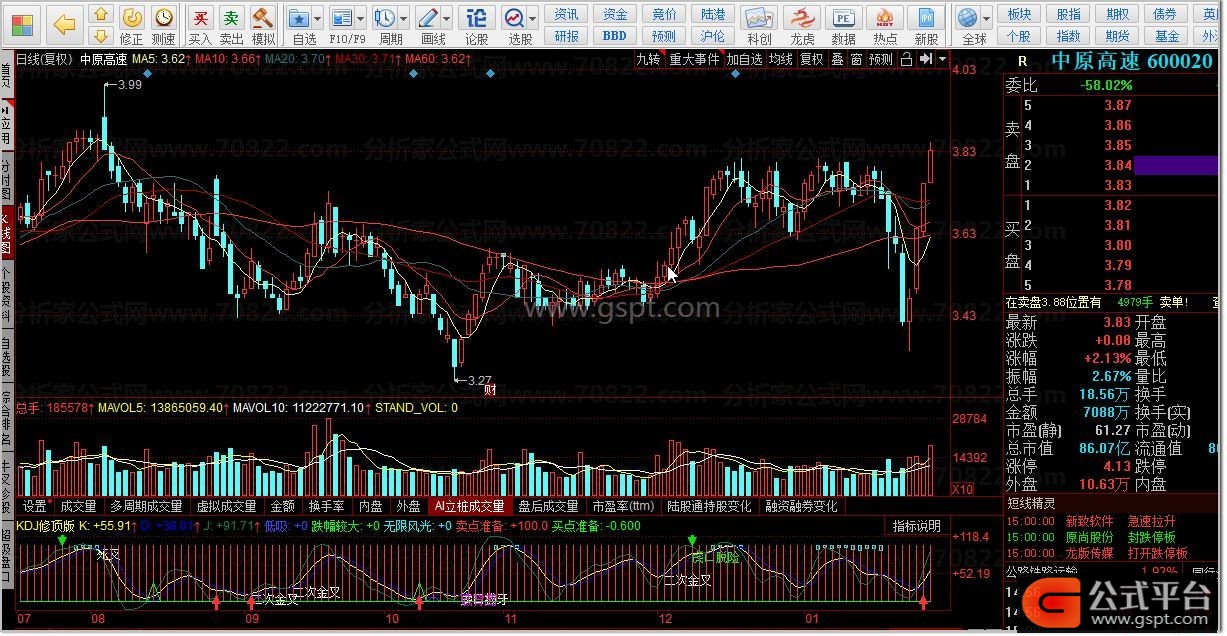Click the 模拟 gavel simulation icon
Viewport: 1227px width, 636px height.
(263, 17)
